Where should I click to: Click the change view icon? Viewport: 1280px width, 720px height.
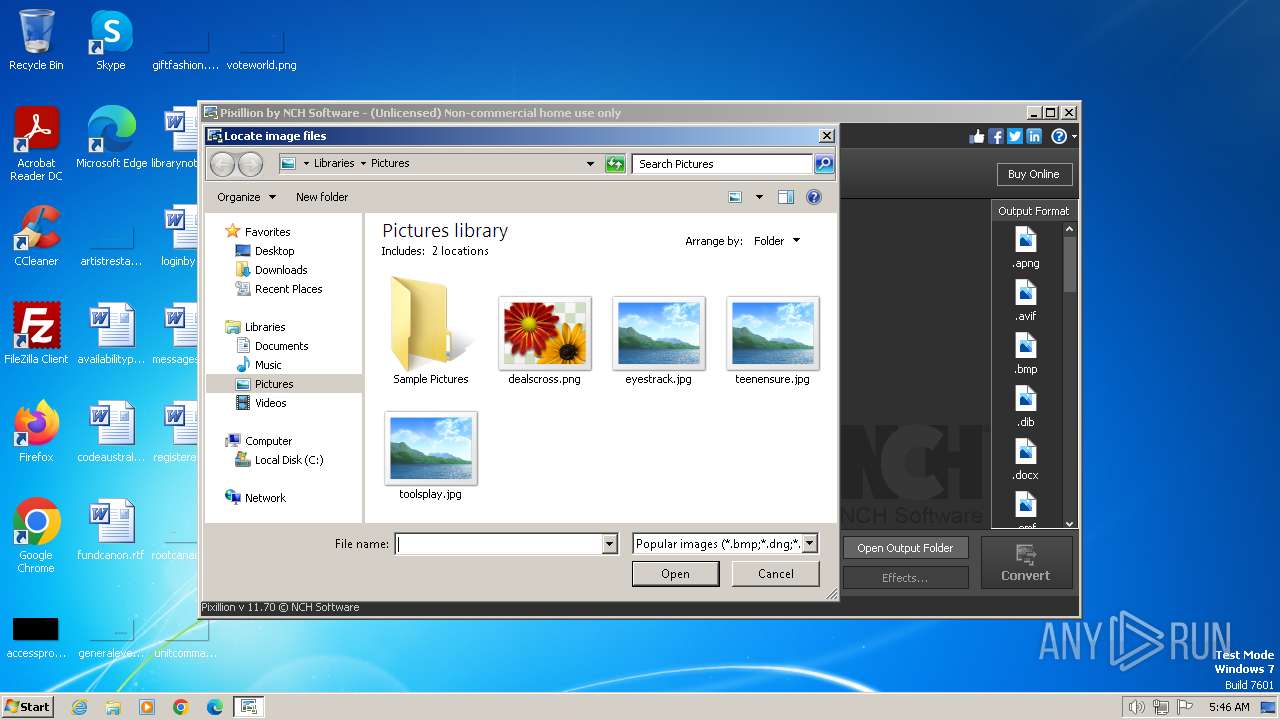click(735, 197)
